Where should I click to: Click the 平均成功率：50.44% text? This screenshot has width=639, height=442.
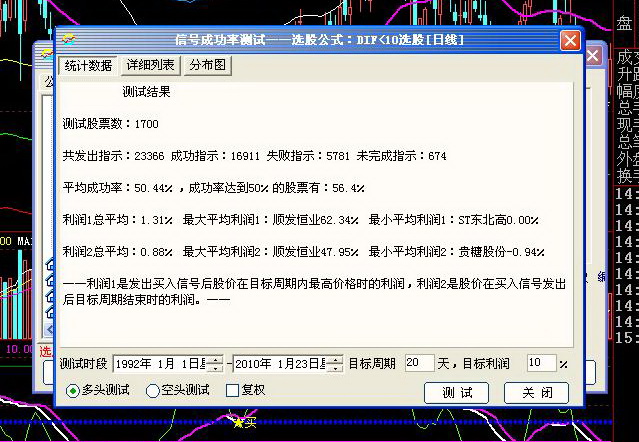117,188
